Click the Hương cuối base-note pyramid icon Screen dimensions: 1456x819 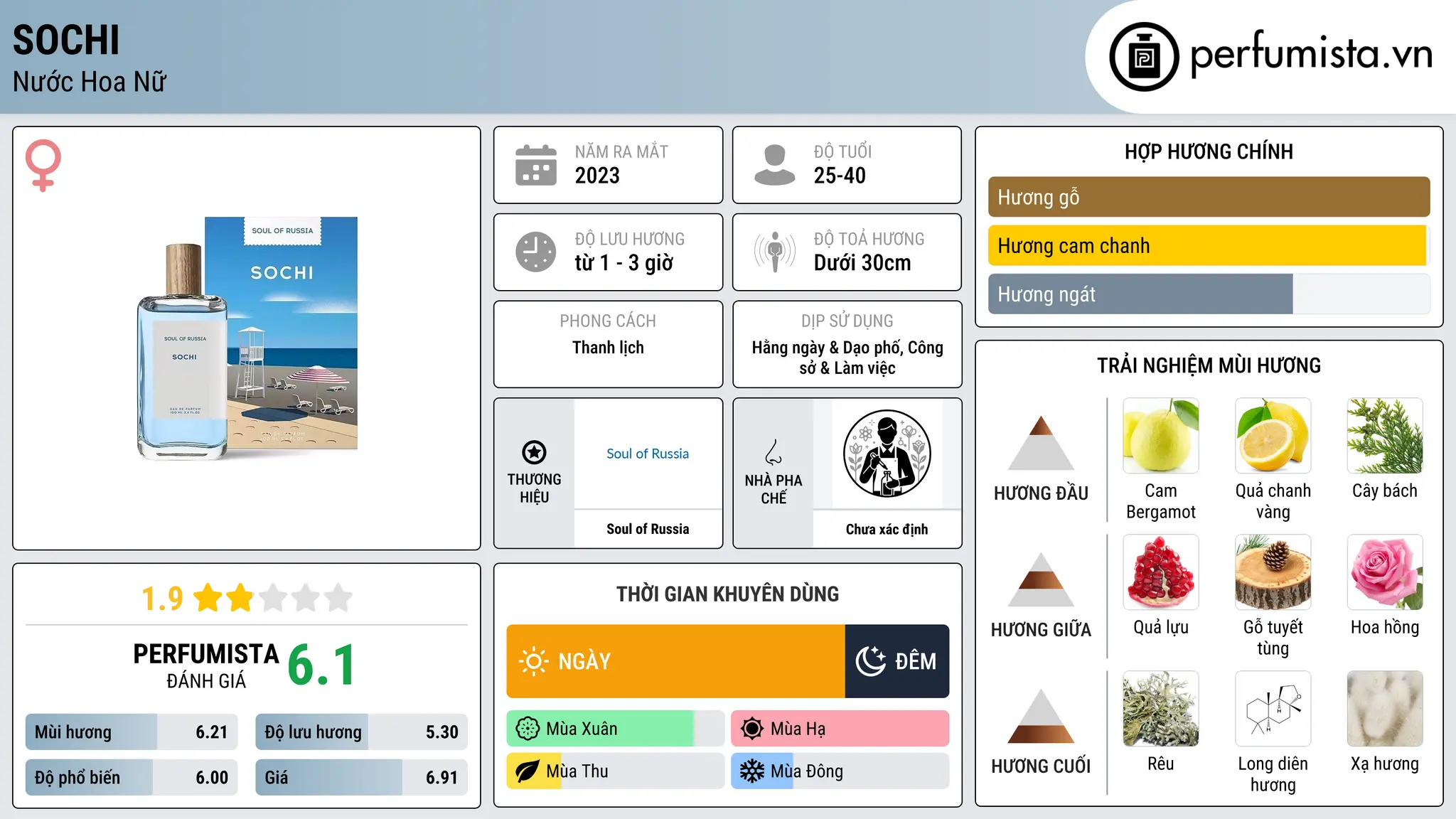(1041, 716)
